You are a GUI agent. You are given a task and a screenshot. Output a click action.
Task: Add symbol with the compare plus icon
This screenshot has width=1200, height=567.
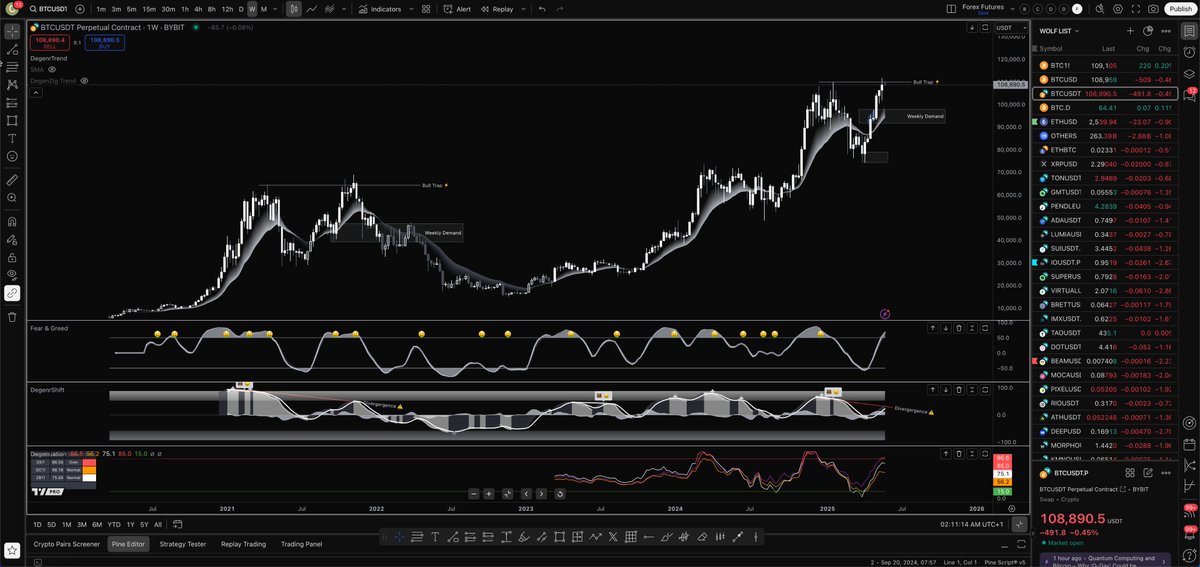(x=82, y=8)
